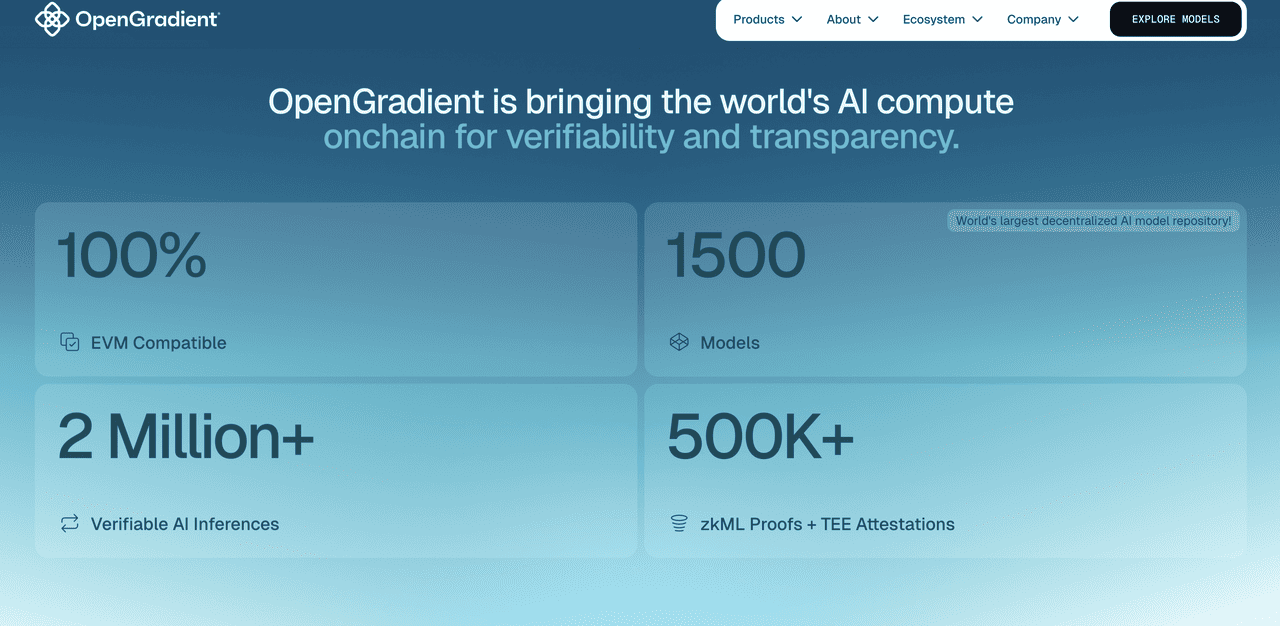Click the OpenGradient brand name text

[147, 19]
